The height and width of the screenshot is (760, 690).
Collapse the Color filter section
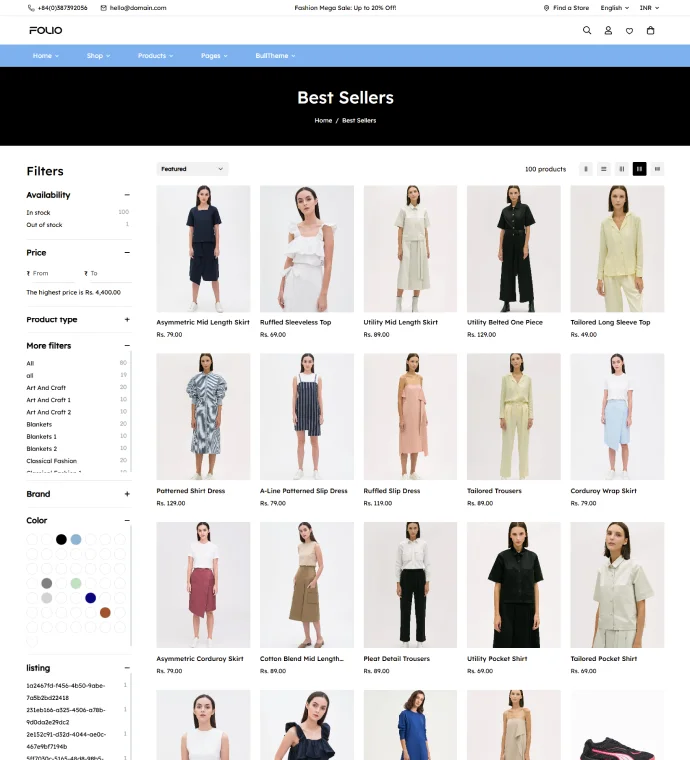pos(127,520)
